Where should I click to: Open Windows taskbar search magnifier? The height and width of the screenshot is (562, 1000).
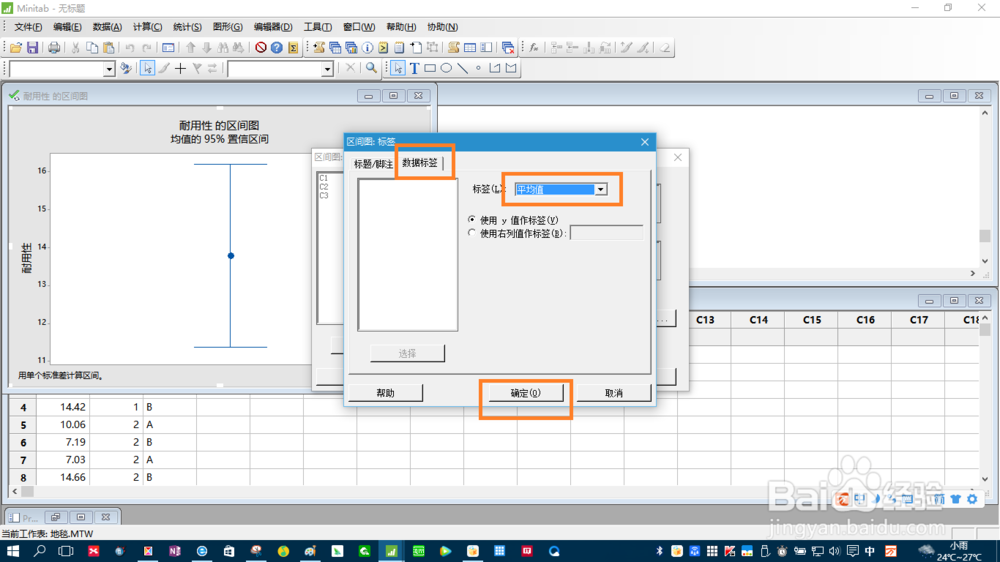(39, 551)
